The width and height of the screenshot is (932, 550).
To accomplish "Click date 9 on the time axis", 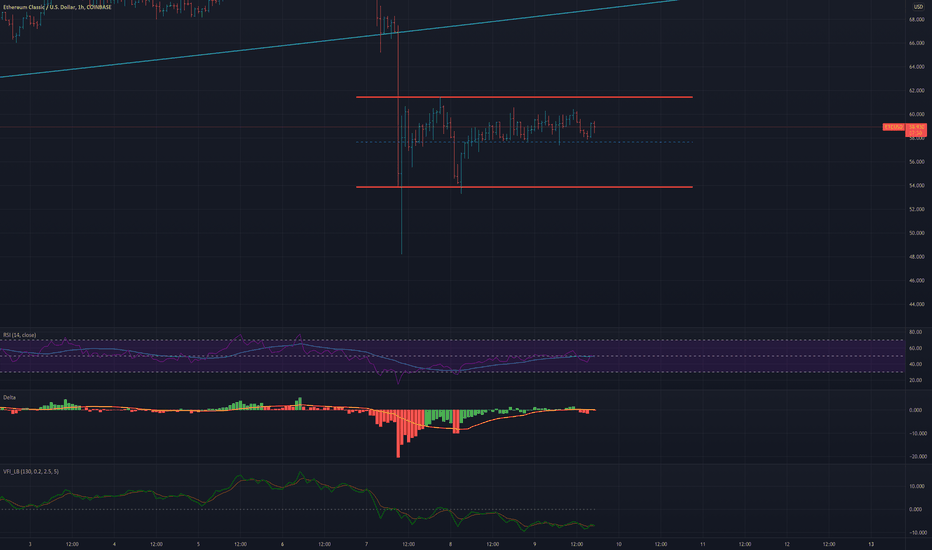I will tap(534, 544).
